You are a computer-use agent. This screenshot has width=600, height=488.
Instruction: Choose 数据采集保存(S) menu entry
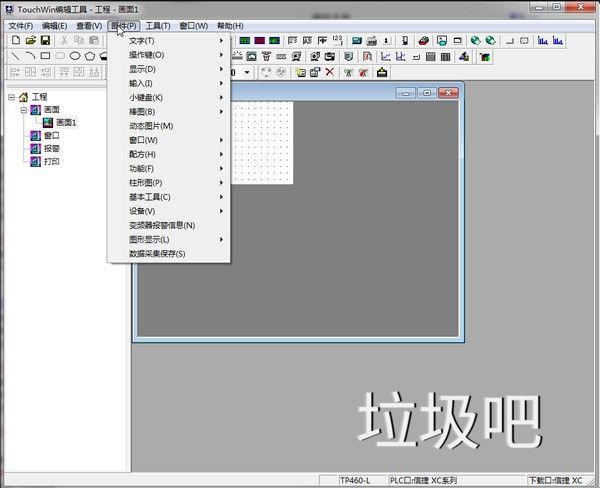tap(169, 253)
